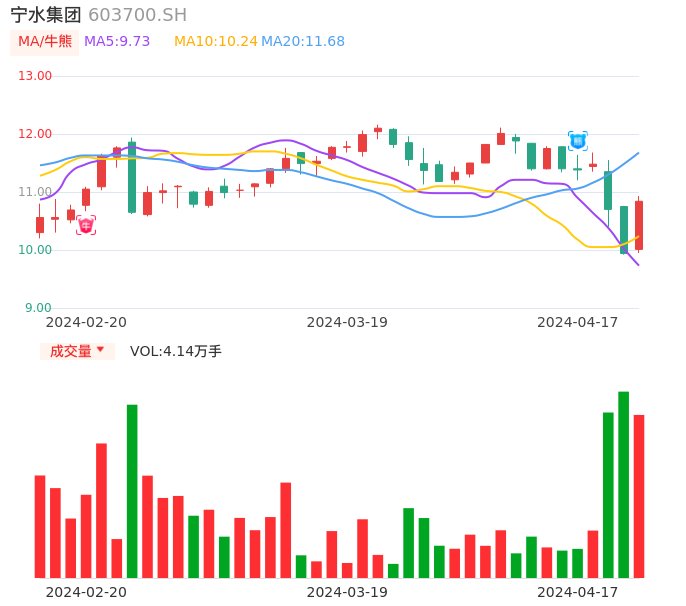686x606 pixels.
Task: Click the 11.00 price axis label
Action: [x=35, y=192]
